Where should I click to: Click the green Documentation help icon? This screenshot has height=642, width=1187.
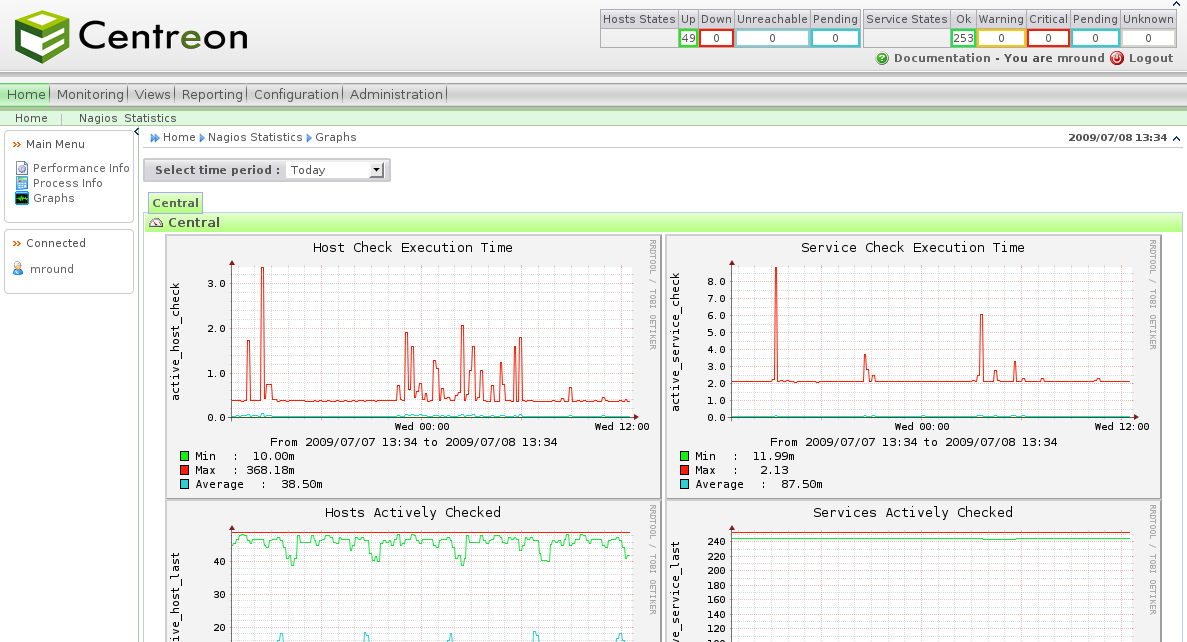coord(882,58)
